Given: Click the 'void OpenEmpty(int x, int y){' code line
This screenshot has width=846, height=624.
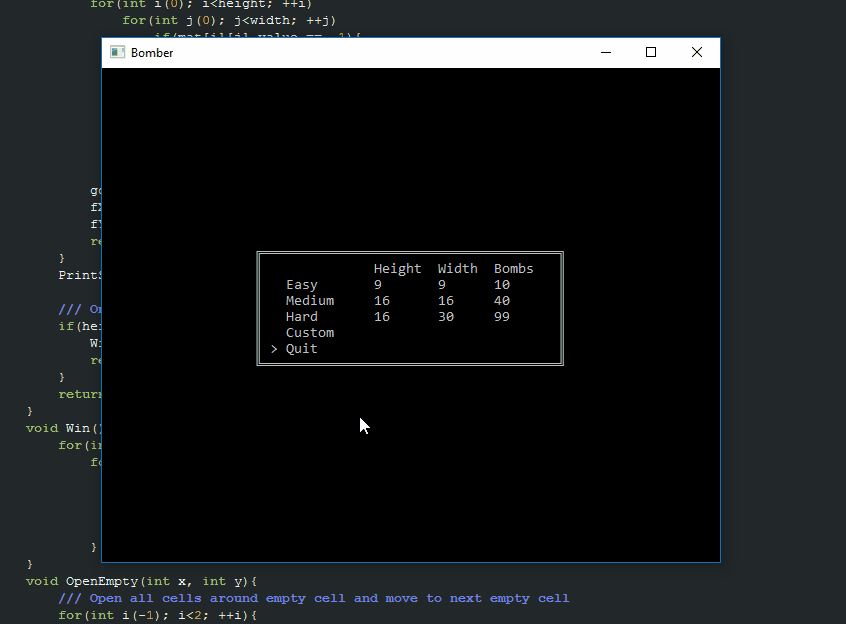Looking at the screenshot, I should (x=141, y=581).
